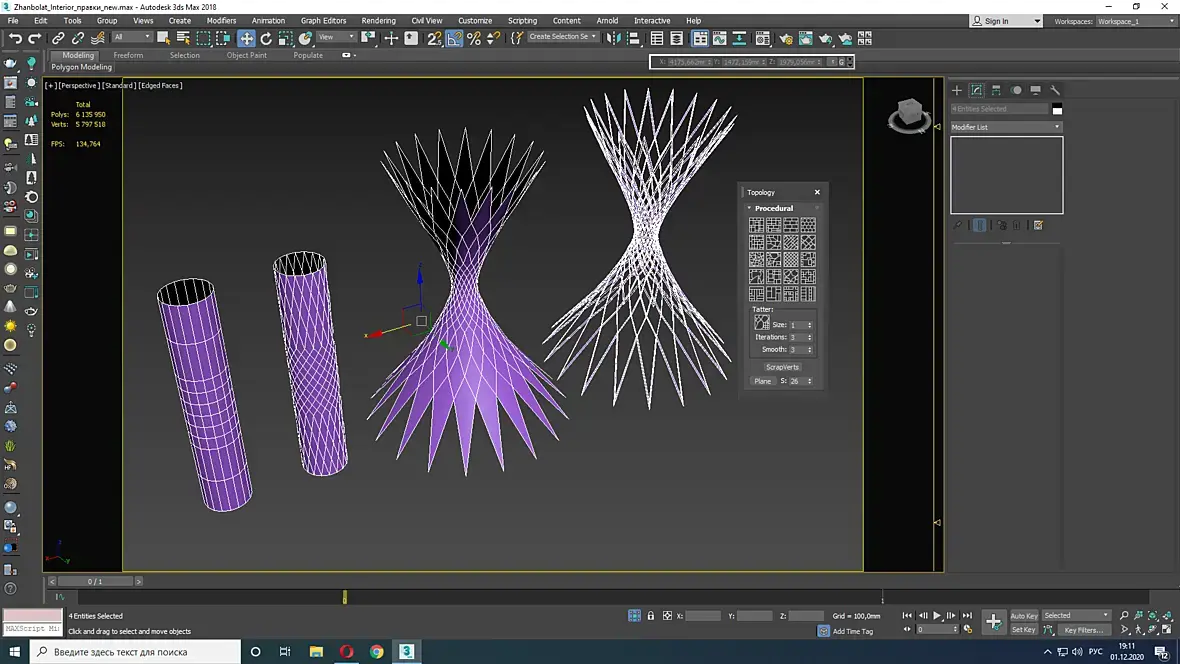This screenshot has width=1180, height=664.
Task: Open the Modify tab in command panel
Action: click(977, 90)
